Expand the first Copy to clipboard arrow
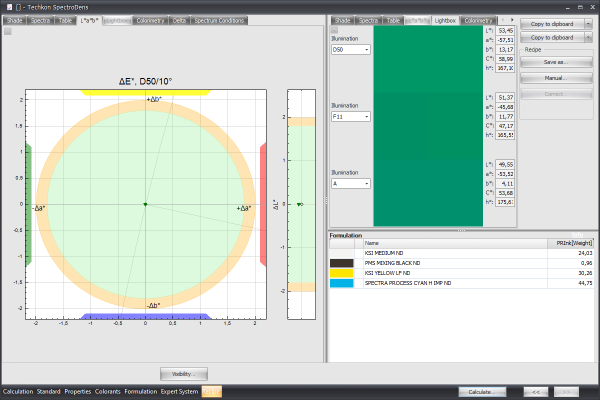Image resolution: width=600 pixels, height=400 pixels. 590,23
